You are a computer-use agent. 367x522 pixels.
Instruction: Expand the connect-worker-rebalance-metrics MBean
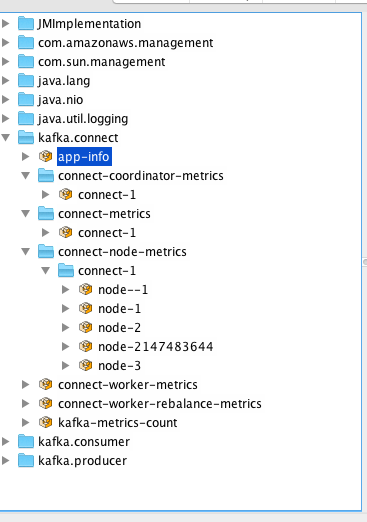pyautogui.click(x=26, y=403)
